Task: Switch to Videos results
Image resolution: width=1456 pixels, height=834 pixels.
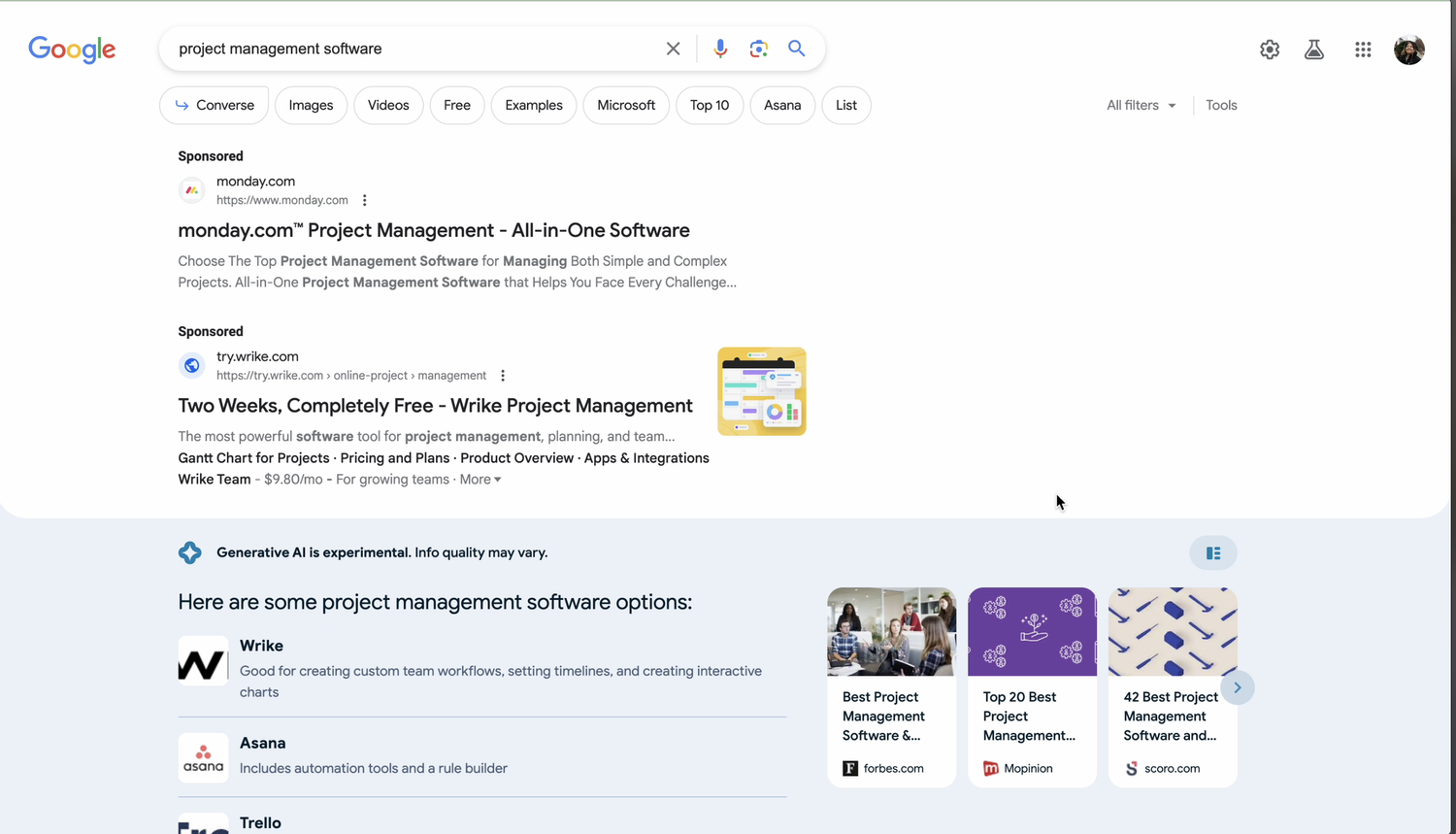Action: (x=388, y=105)
